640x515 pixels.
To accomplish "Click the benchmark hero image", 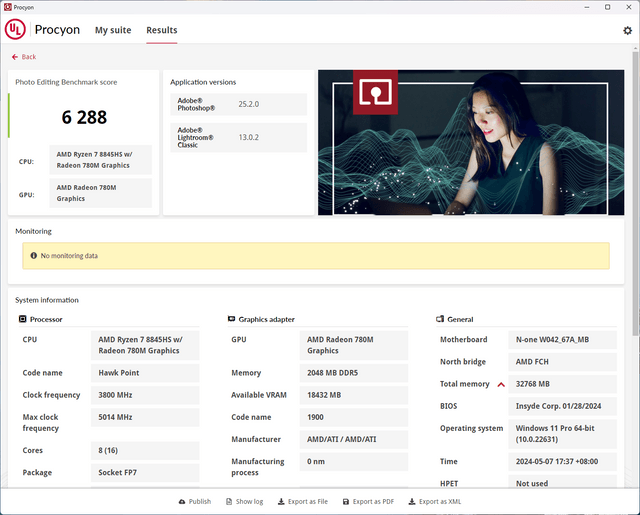I will point(471,142).
